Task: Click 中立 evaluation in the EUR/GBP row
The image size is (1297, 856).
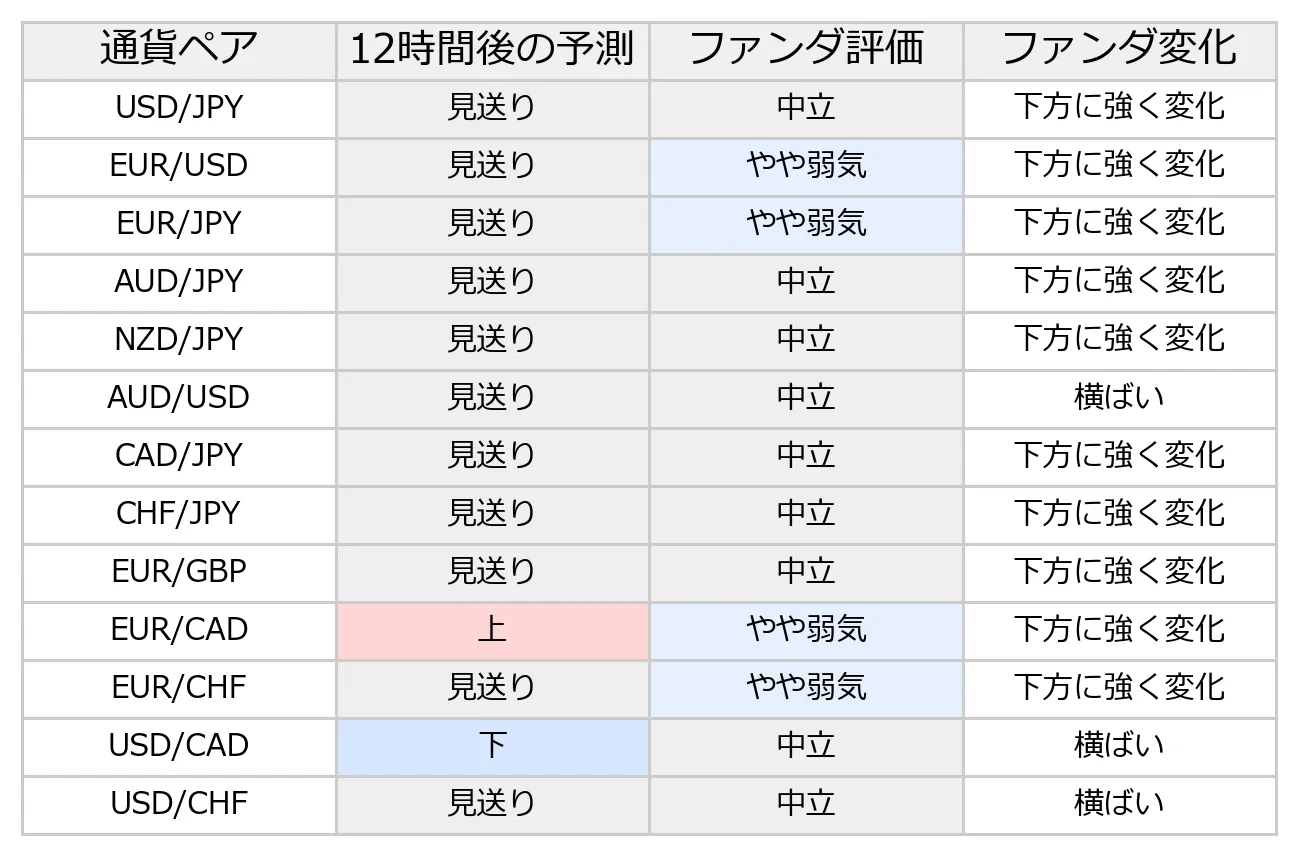Action: [806, 572]
